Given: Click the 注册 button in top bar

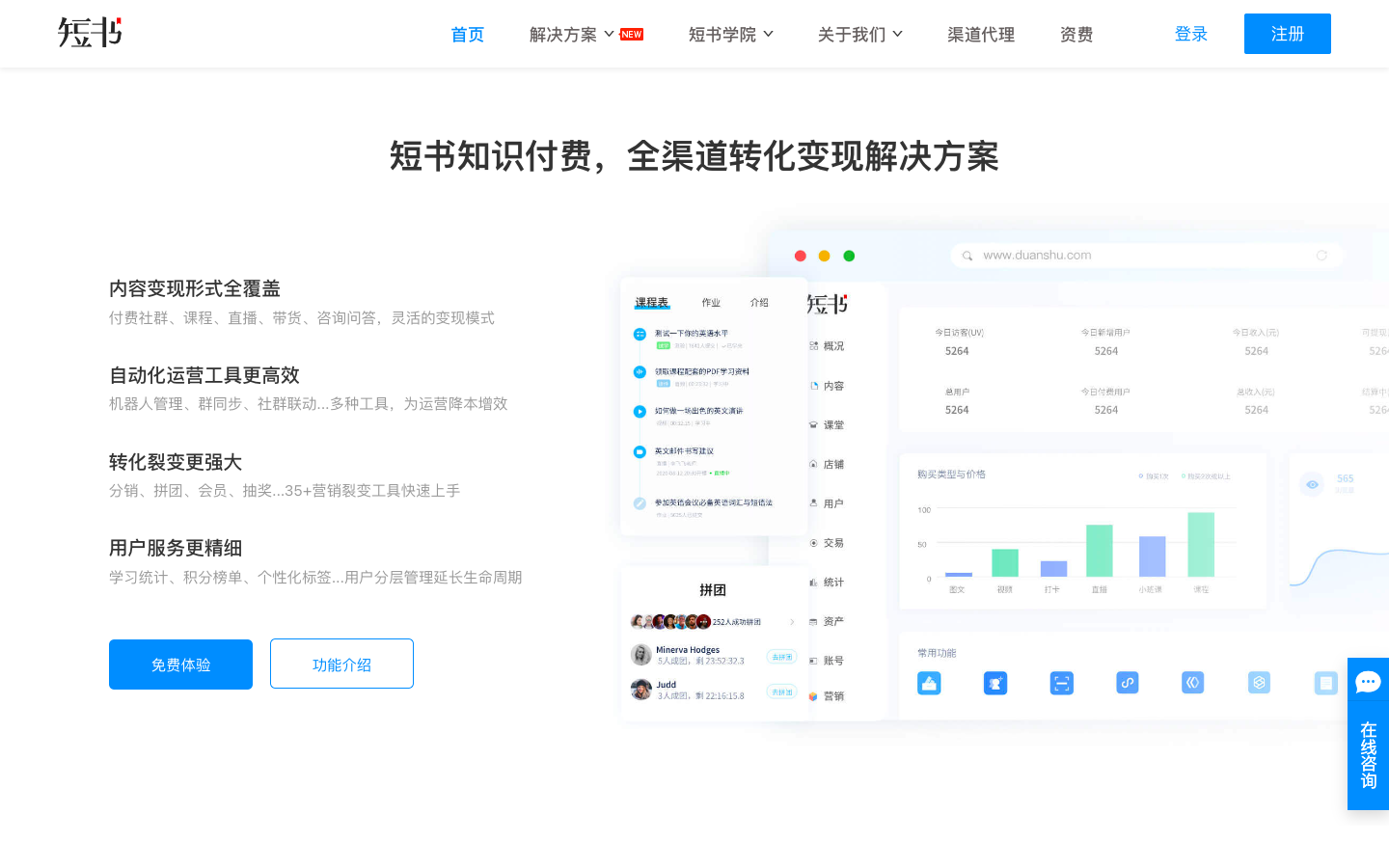Looking at the screenshot, I should tap(1287, 33).
